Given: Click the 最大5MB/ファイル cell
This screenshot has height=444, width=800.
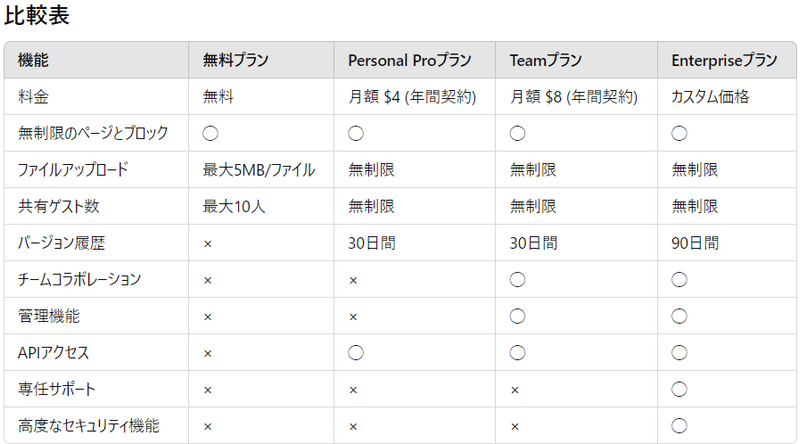Looking at the screenshot, I should [261, 170].
